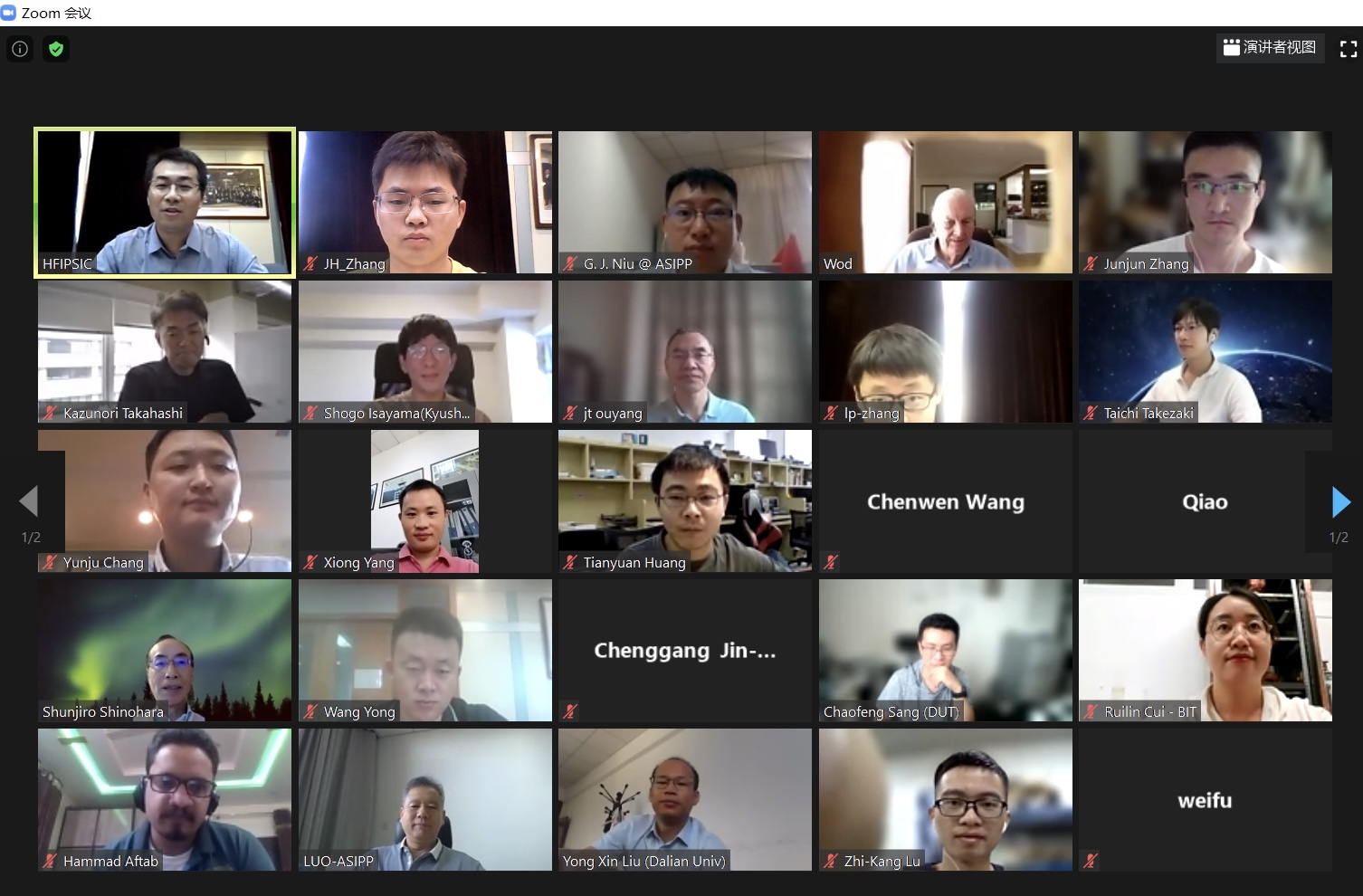Click the Yong Xin Liu (Dalian Univ) label
1363x896 pixels.
click(643, 861)
